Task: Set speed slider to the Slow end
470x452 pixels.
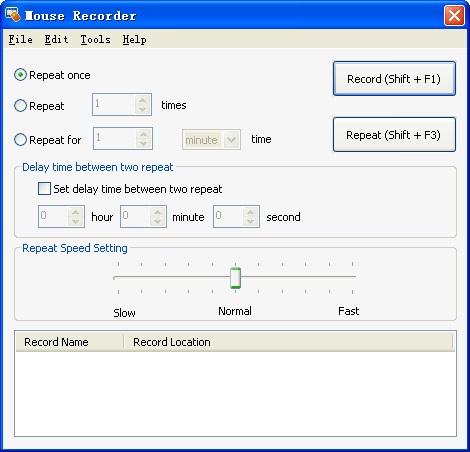Action: point(118,277)
